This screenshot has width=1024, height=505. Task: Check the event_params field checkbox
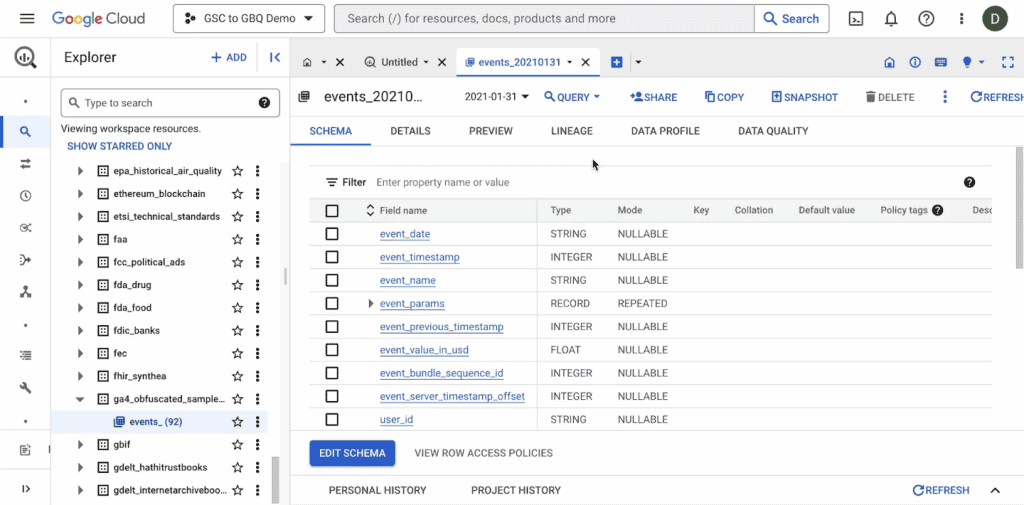click(x=332, y=304)
